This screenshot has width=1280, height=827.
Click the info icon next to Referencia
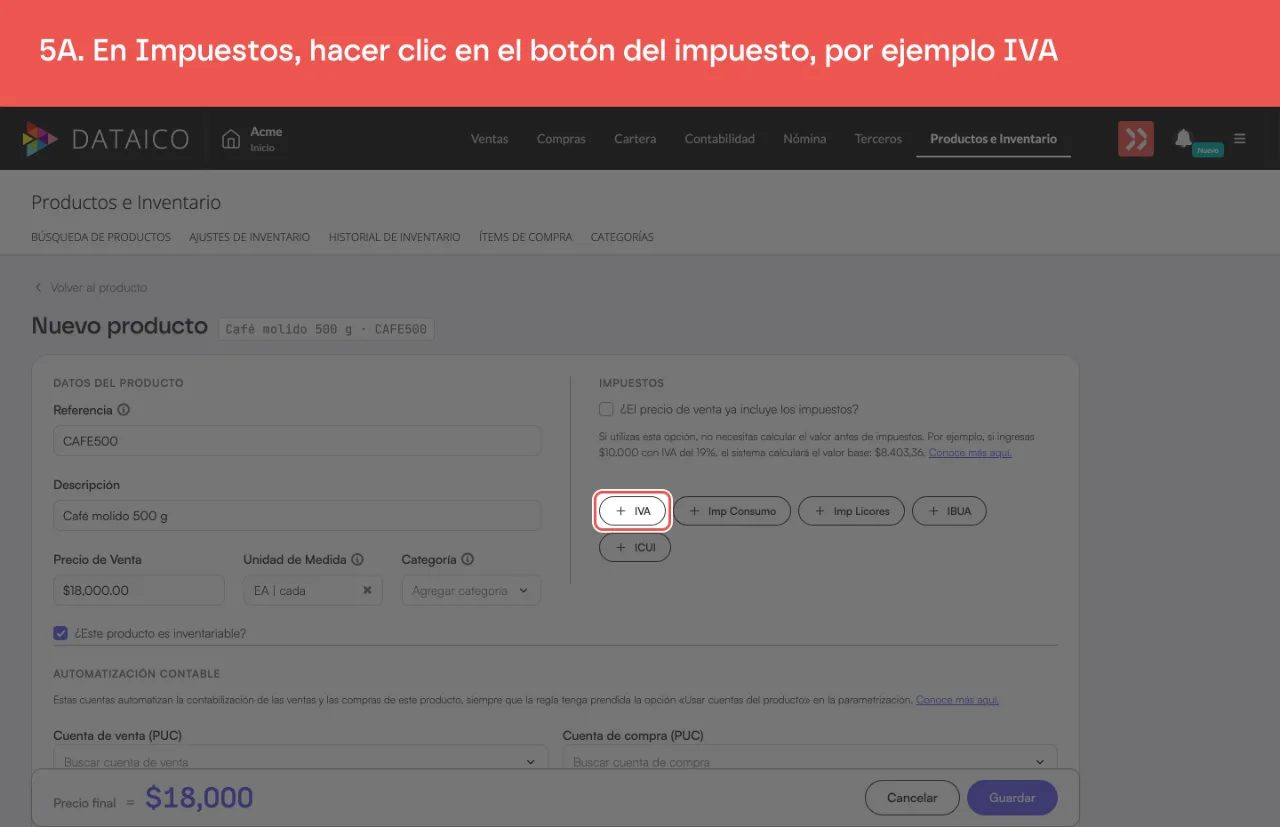pos(124,410)
